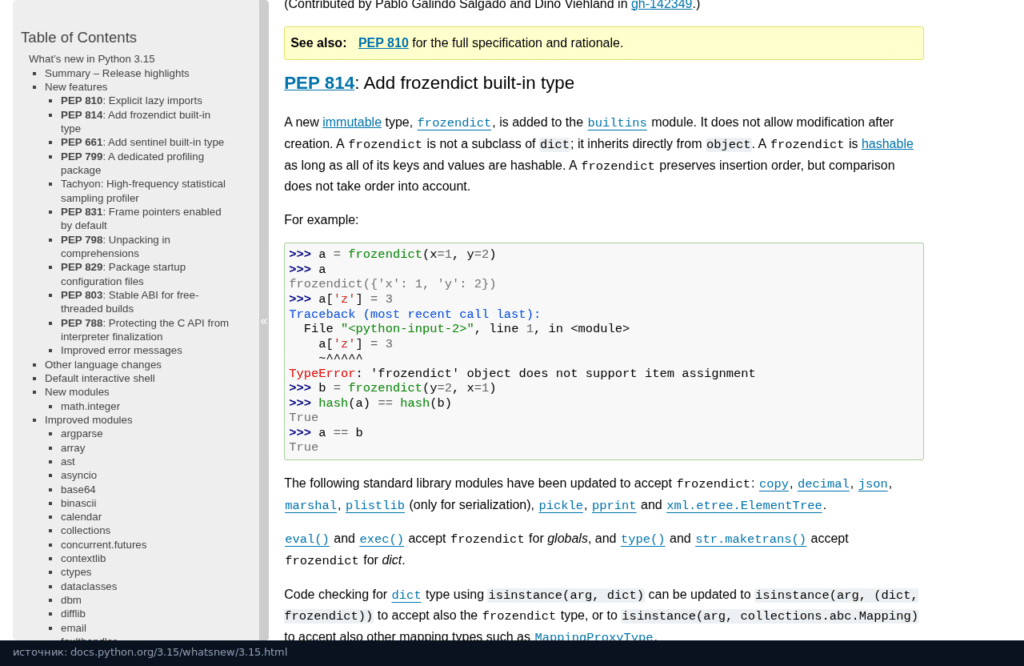
Task: Jump to New modules section
Action: click(76, 392)
